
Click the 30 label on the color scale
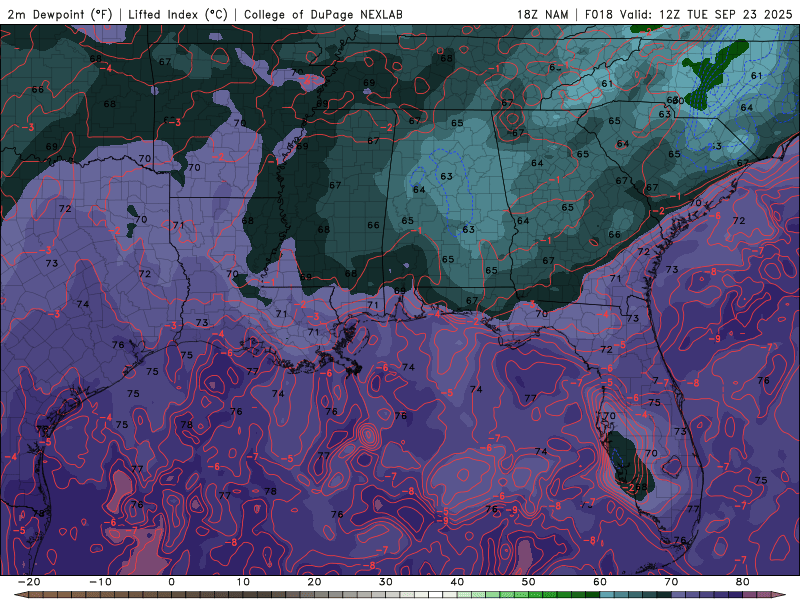(386, 582)
